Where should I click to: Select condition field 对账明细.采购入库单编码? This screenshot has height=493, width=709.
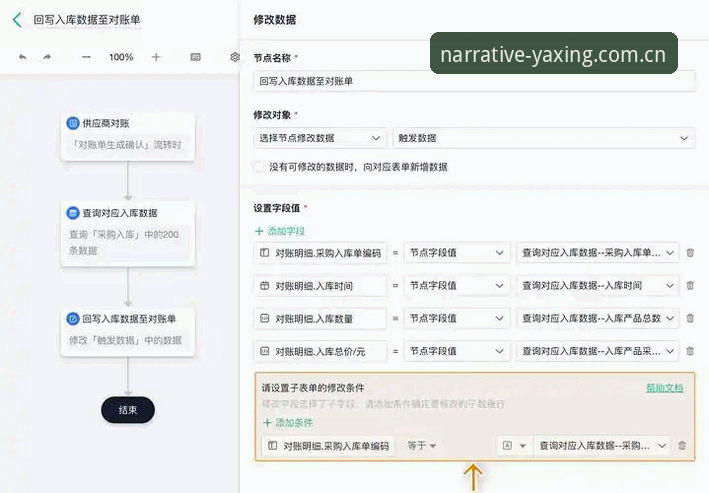pyautogui.click(x=328, y=446)
